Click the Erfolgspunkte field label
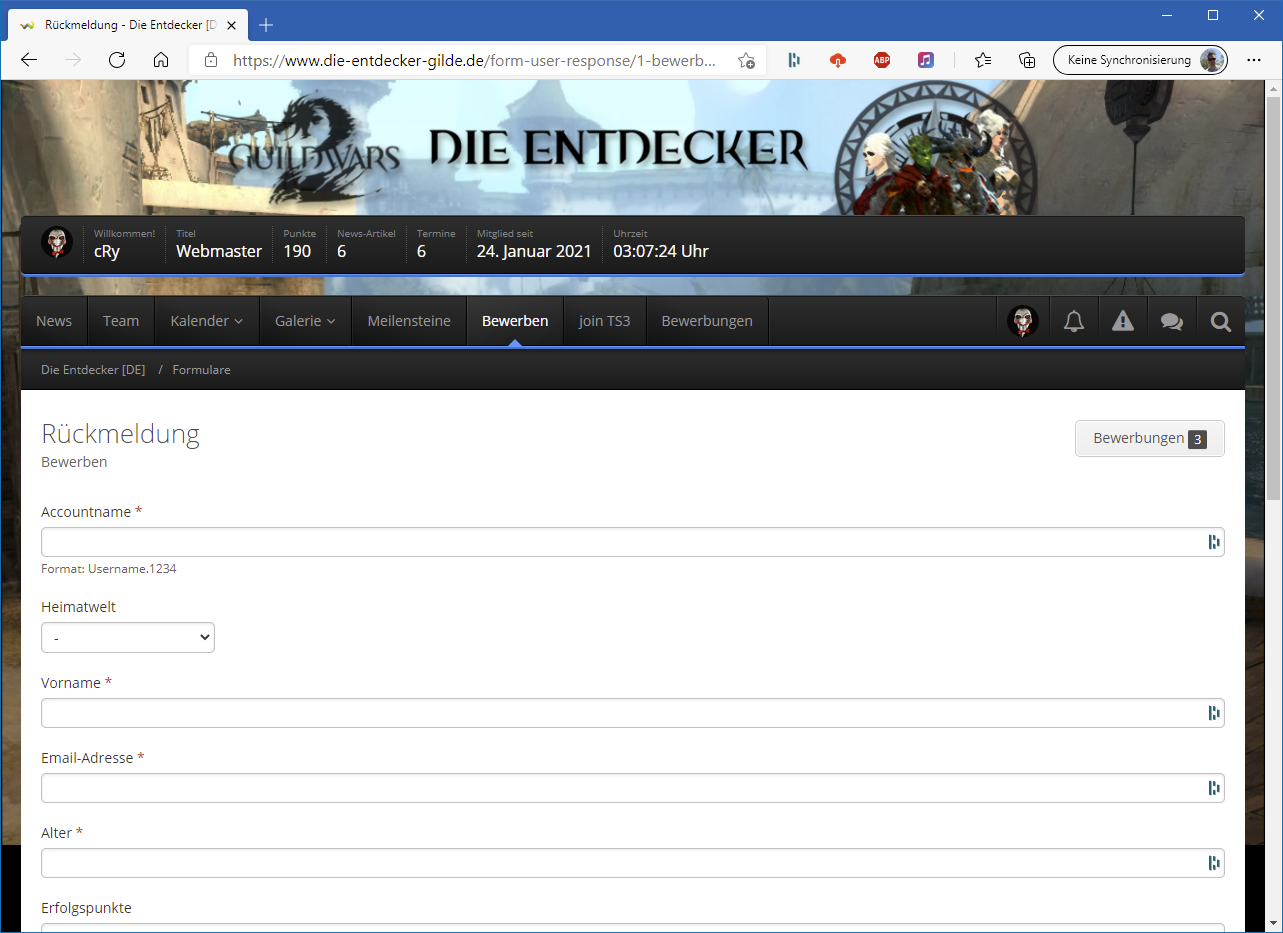Image resolution: width=1283 pixels, height=933 pixels. point(86,908)
